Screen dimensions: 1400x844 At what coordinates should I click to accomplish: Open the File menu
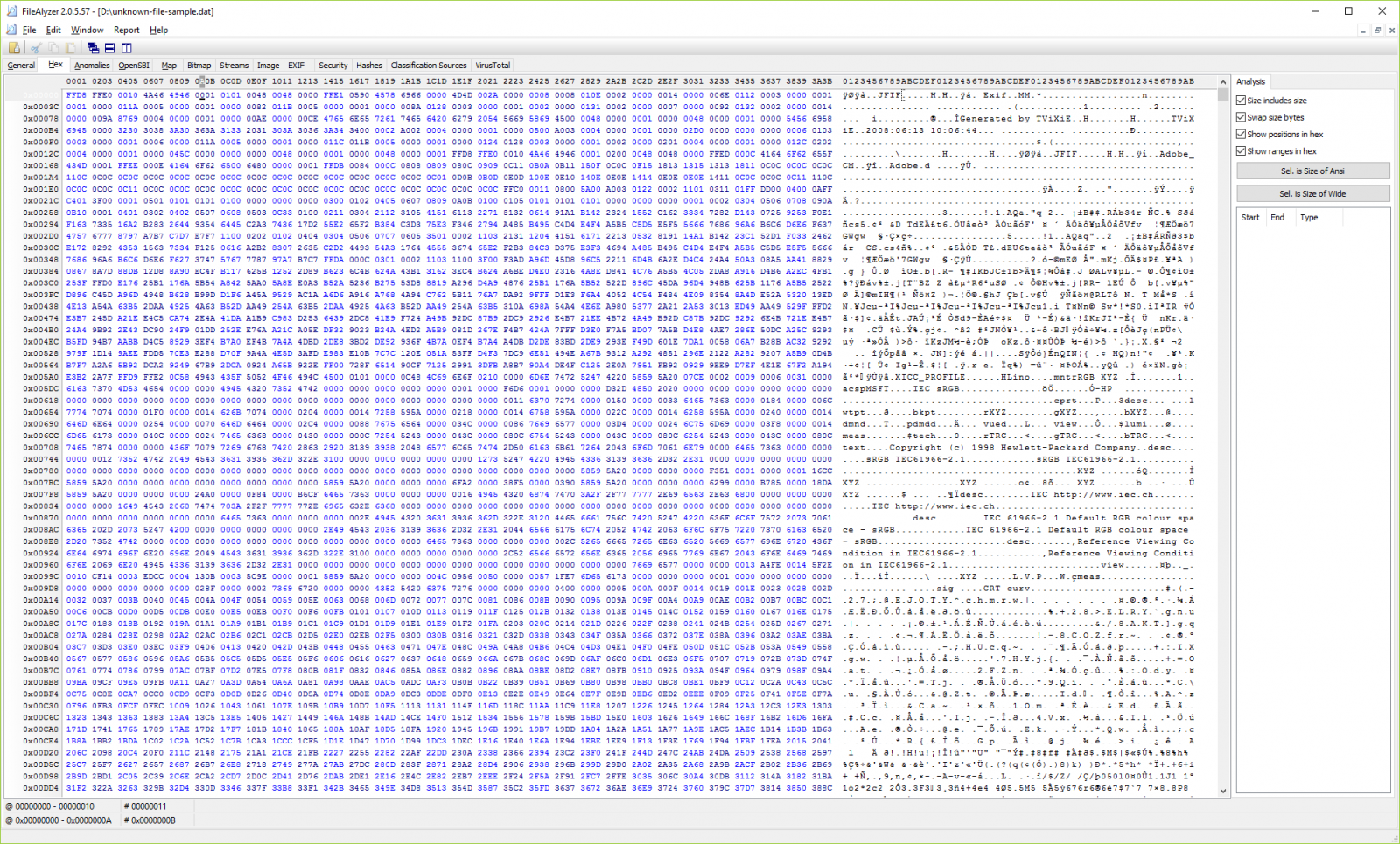coord(29,30)
